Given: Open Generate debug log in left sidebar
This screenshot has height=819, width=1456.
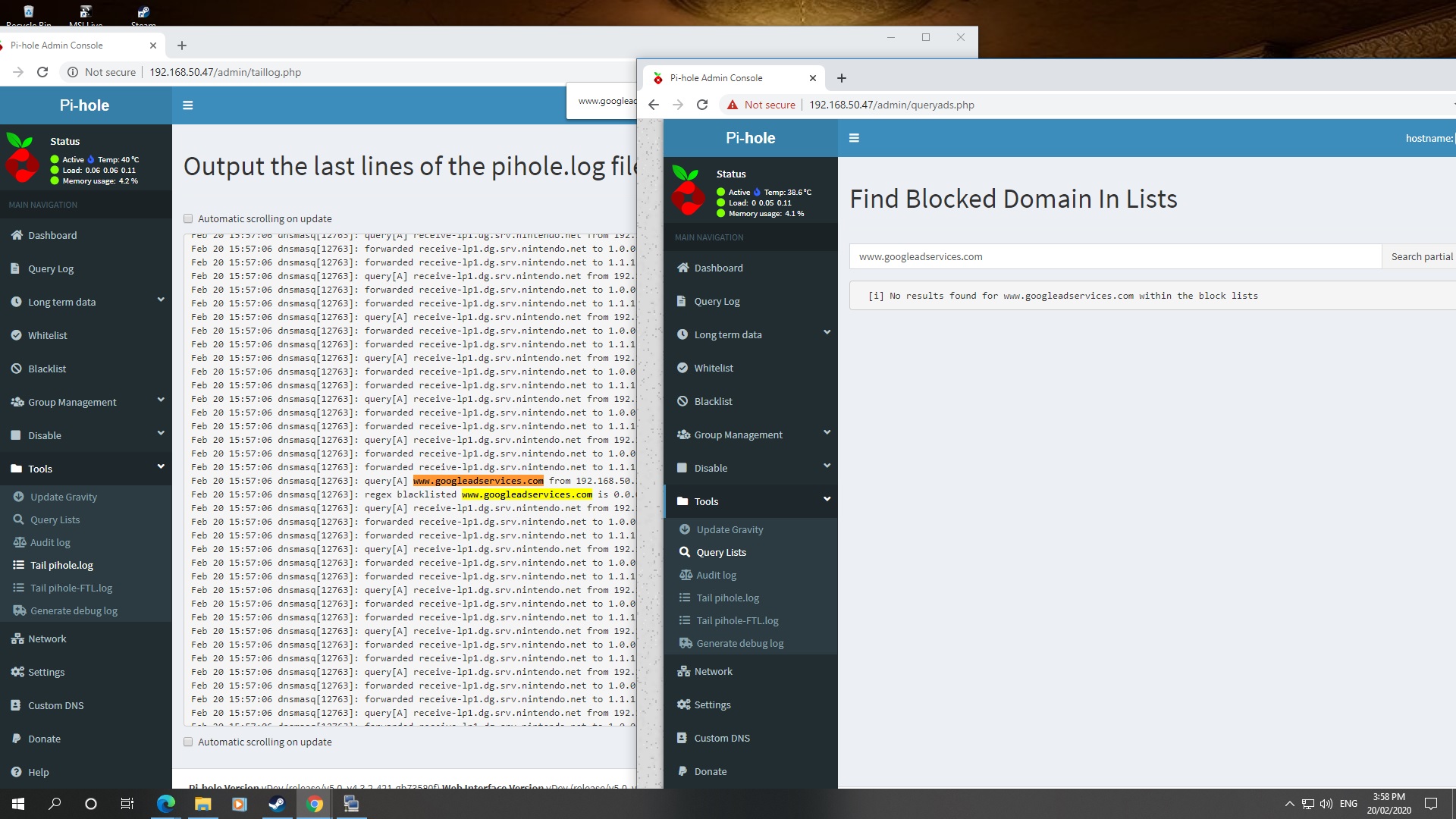Looking at the screenshot, I should [74, 610].
